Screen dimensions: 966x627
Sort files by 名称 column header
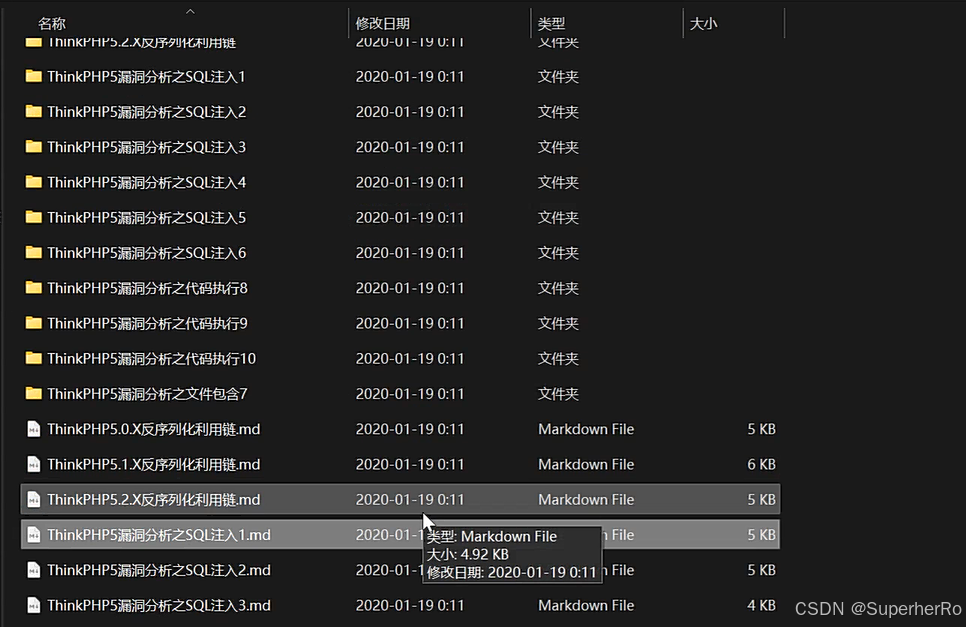(52, 23)
